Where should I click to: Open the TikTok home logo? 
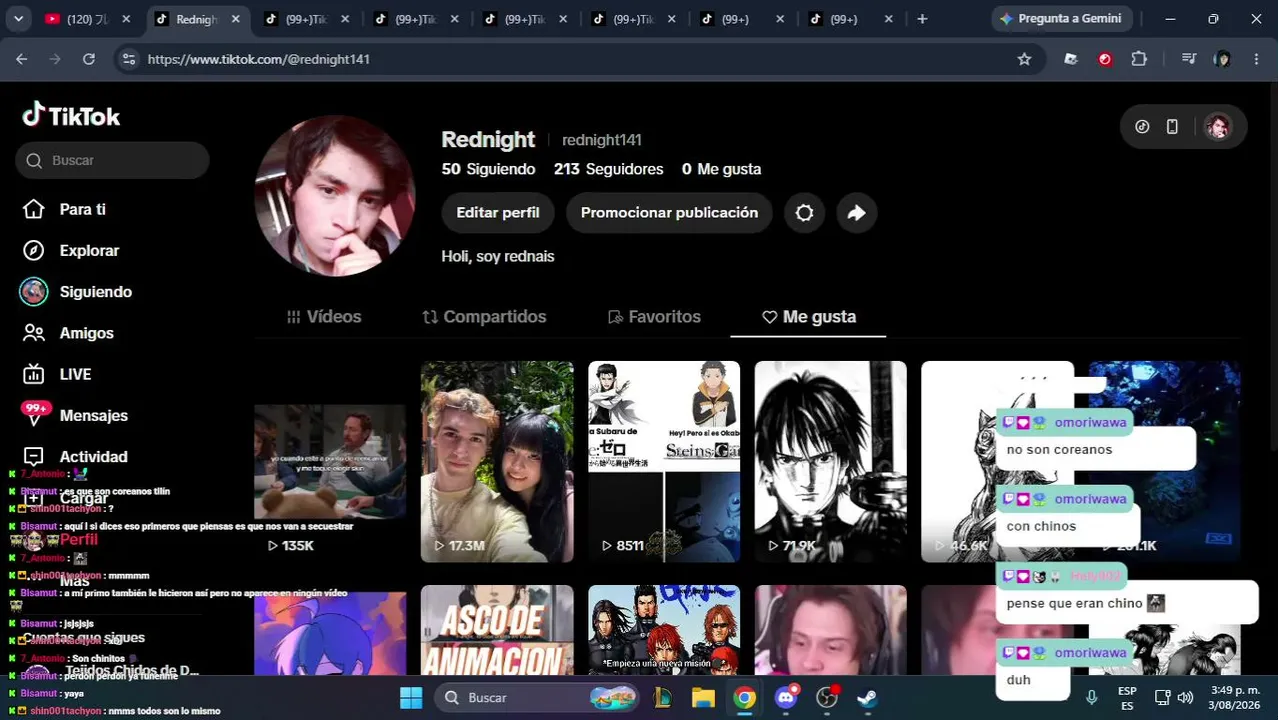[71, 116]
